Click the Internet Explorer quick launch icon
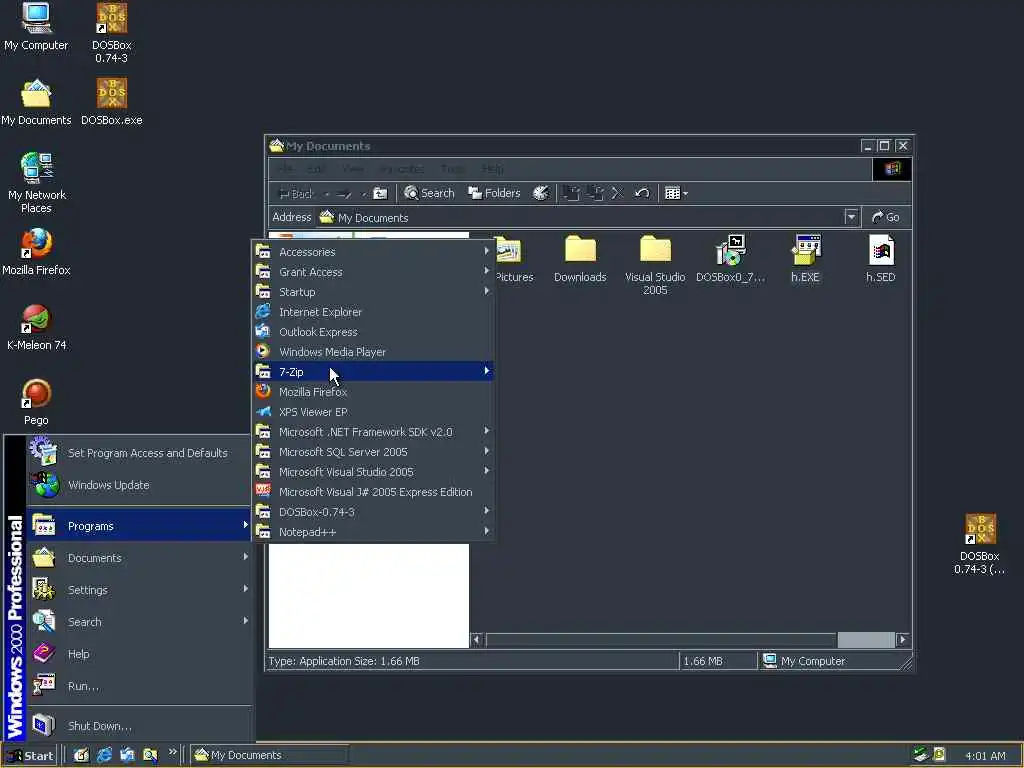Viewport: 1024px width, 768px height. pyautogui.click(x=104, y=755)
